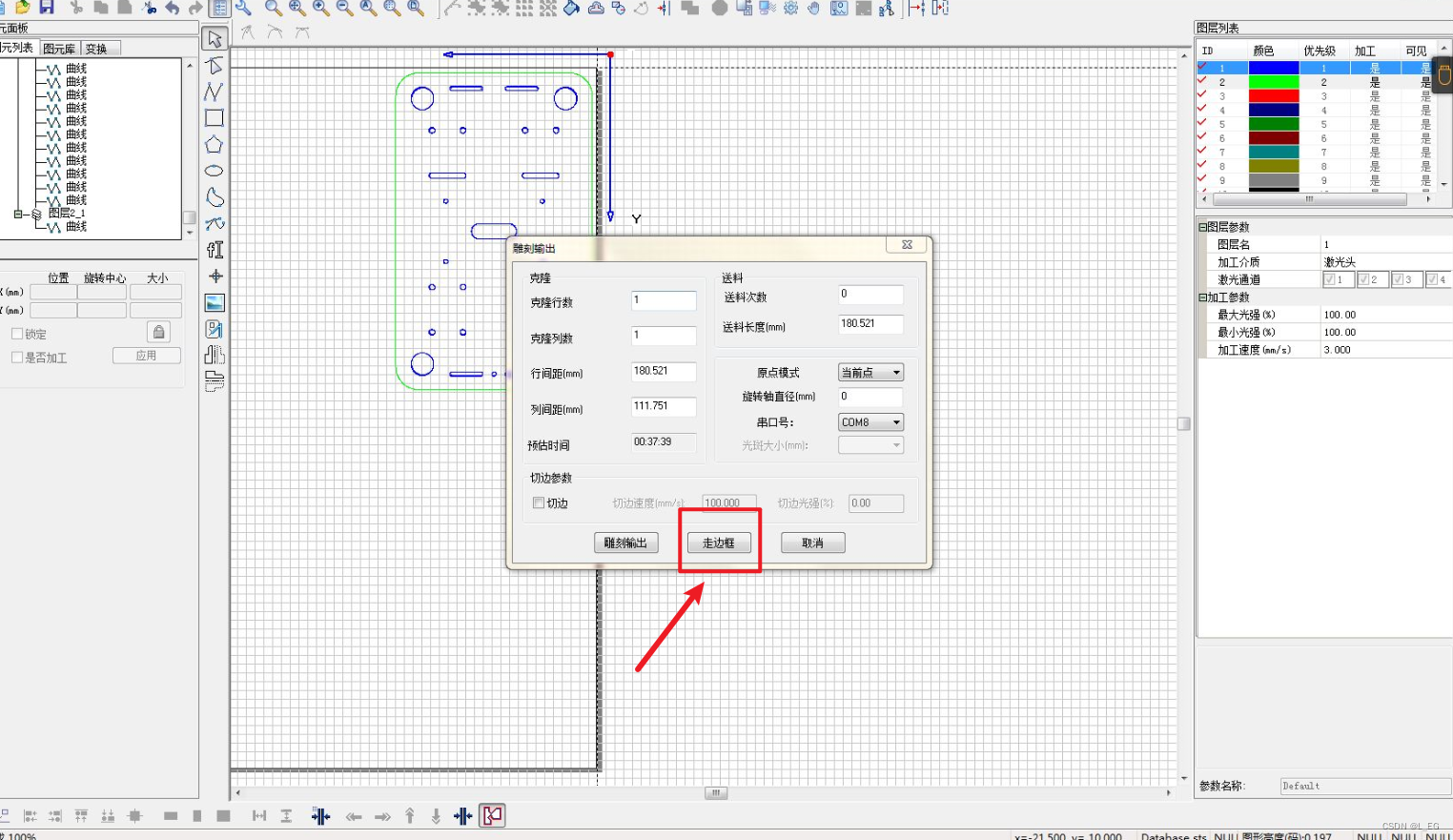
Task: Click the canvas horizontal scrollbar thumb
Action: tap(716, 792)
